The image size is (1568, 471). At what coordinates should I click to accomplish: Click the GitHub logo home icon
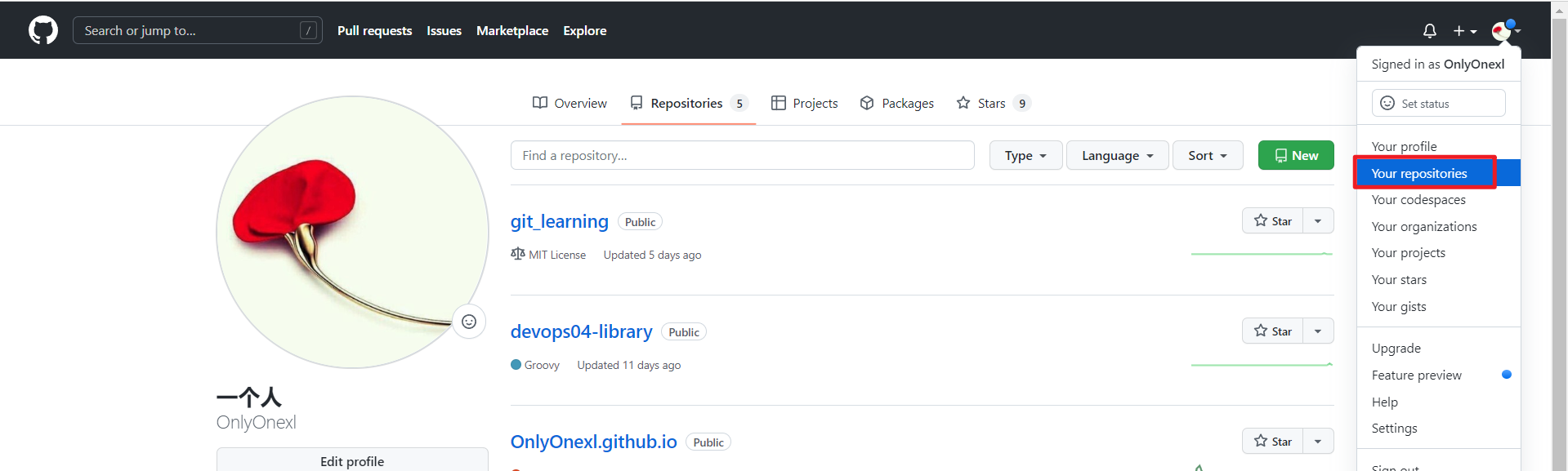pos(43,31)
